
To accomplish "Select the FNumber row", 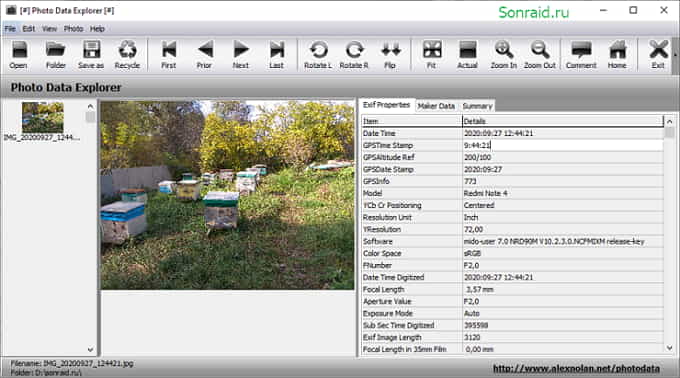I will (x=512, y=265).
